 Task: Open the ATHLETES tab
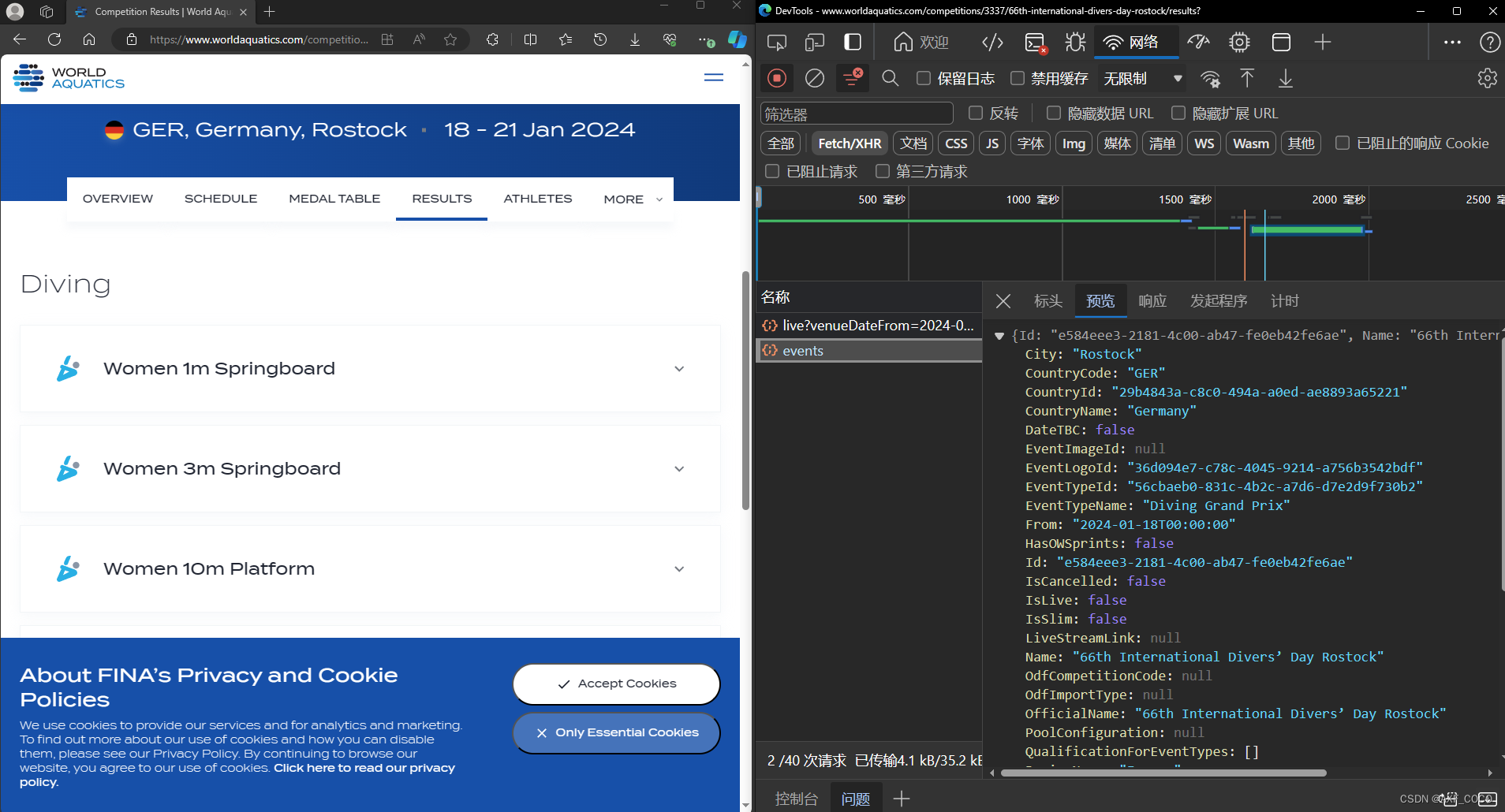[x=538, y=199]
